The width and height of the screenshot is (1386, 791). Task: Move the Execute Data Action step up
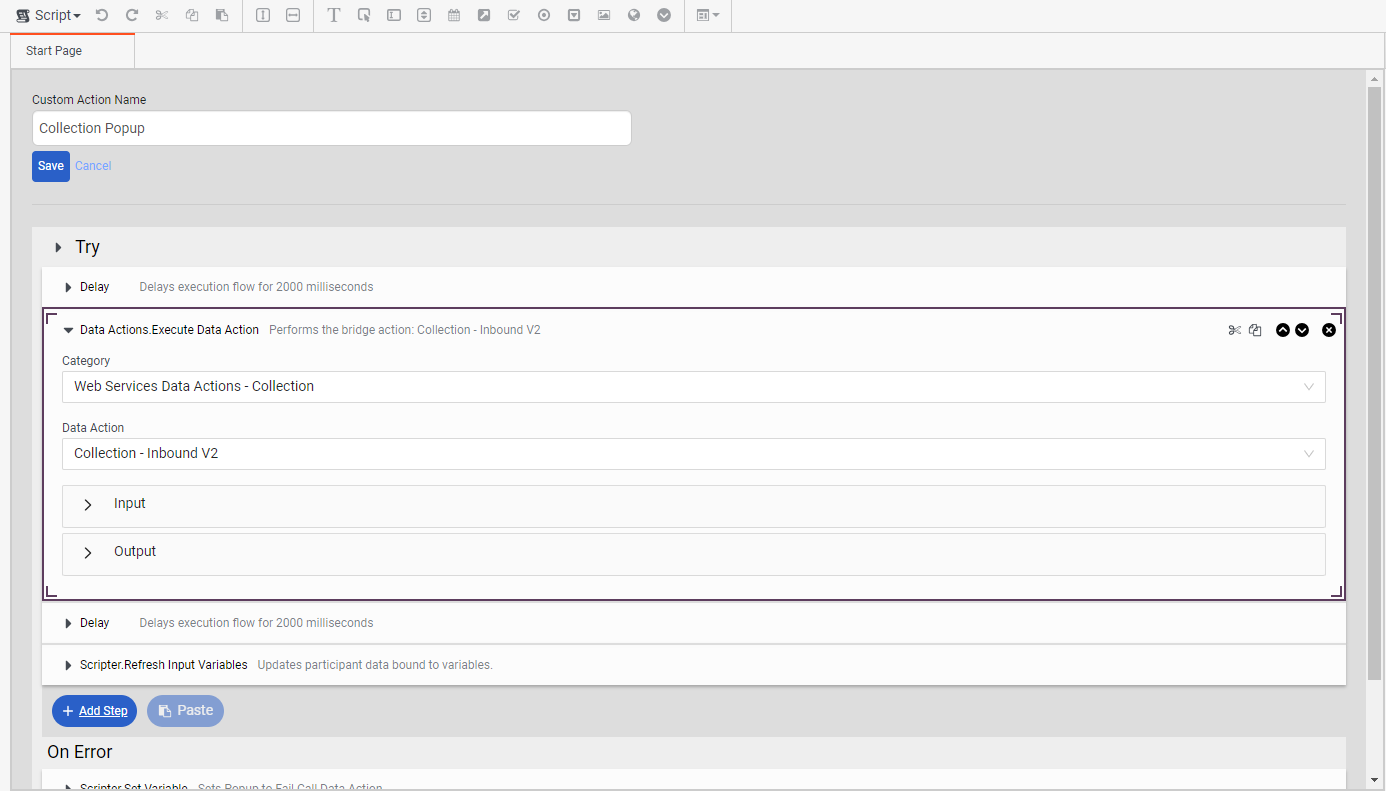(1283, 330)
